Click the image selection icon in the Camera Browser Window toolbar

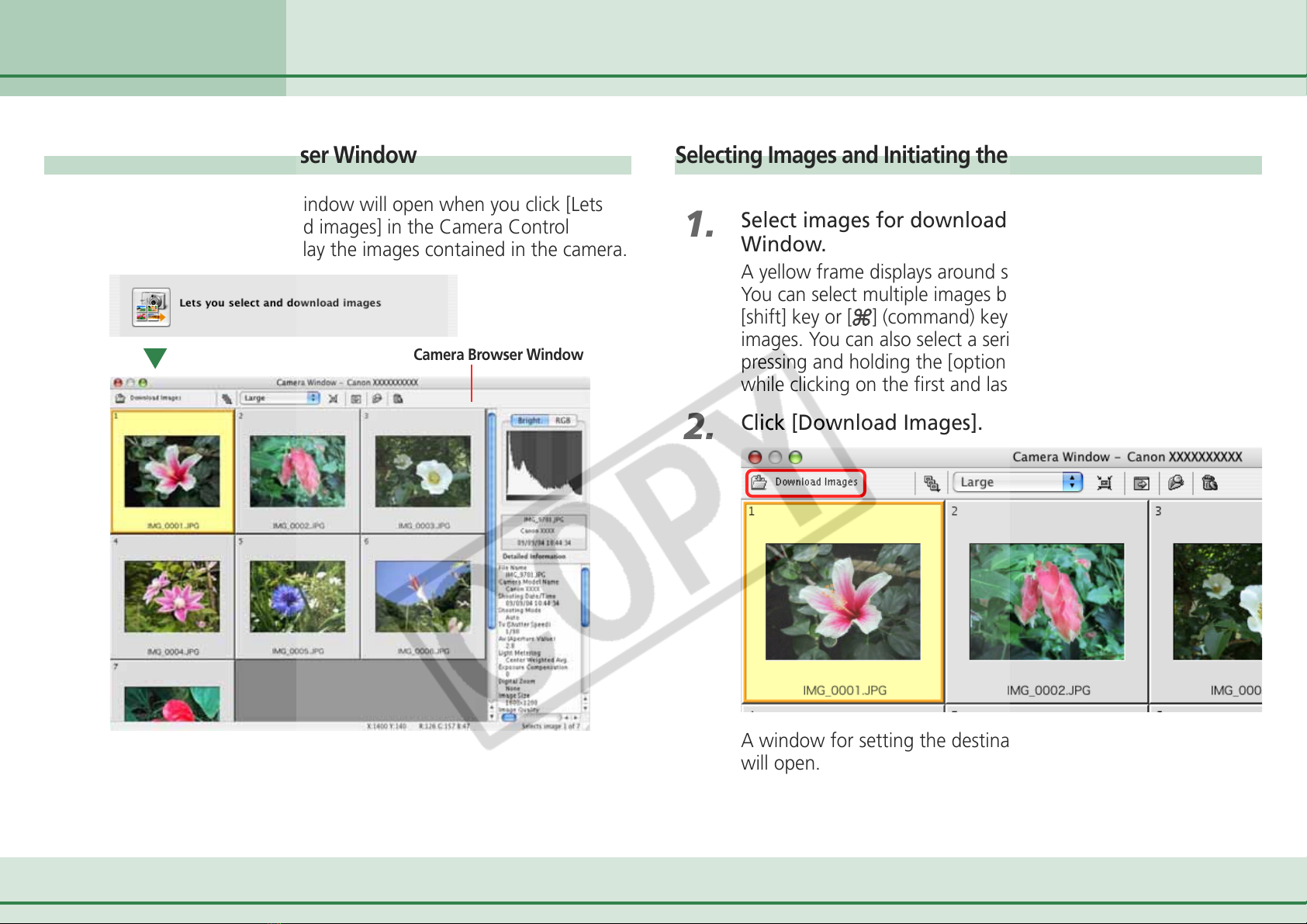tap(226, 399)
